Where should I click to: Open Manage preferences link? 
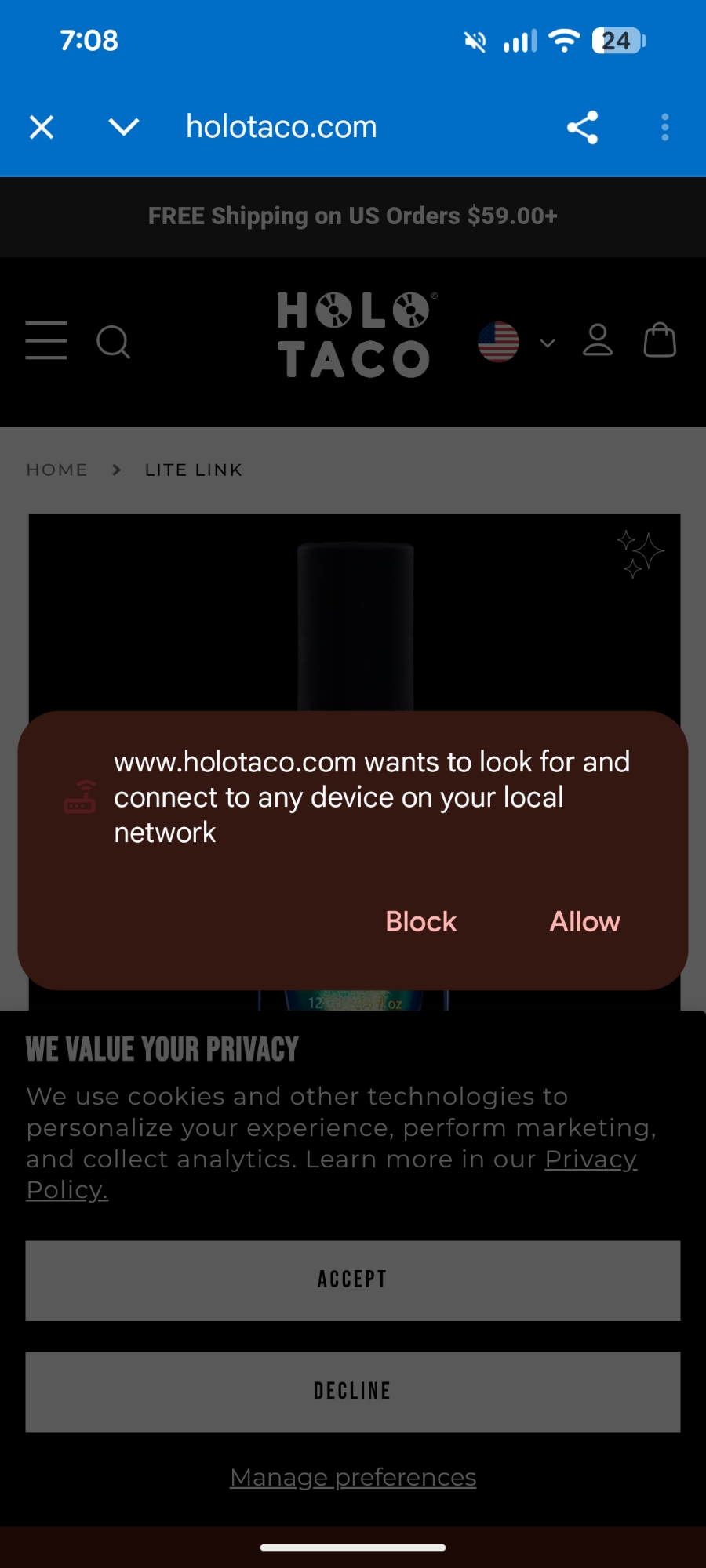353,1477
